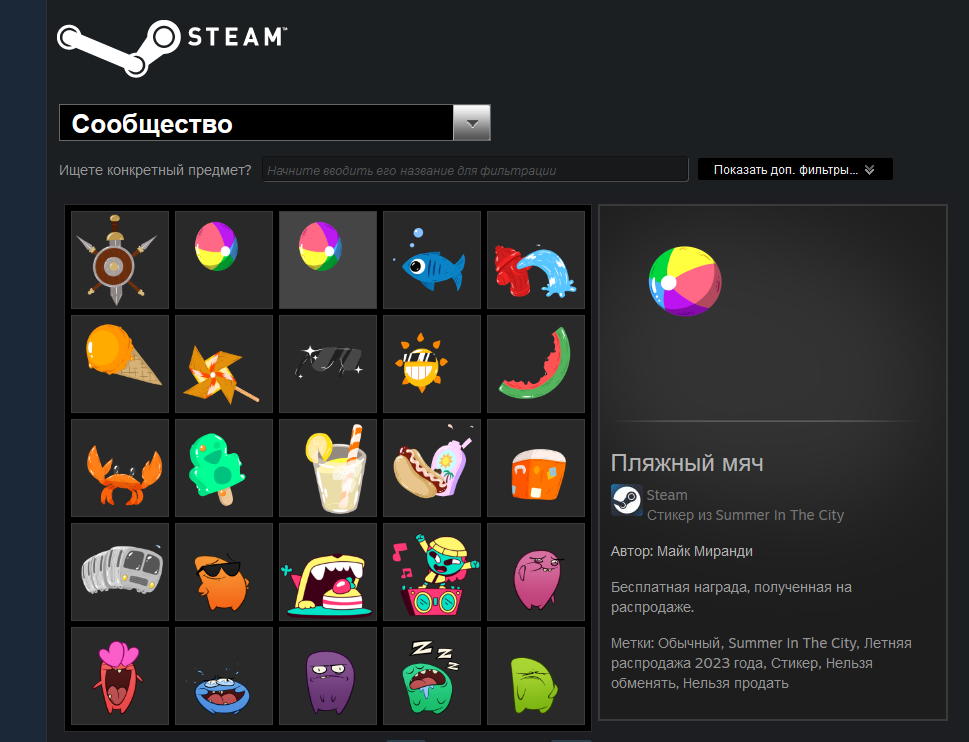
Task: Select the orange ice cream cone sticker
Action: (120, 364)
